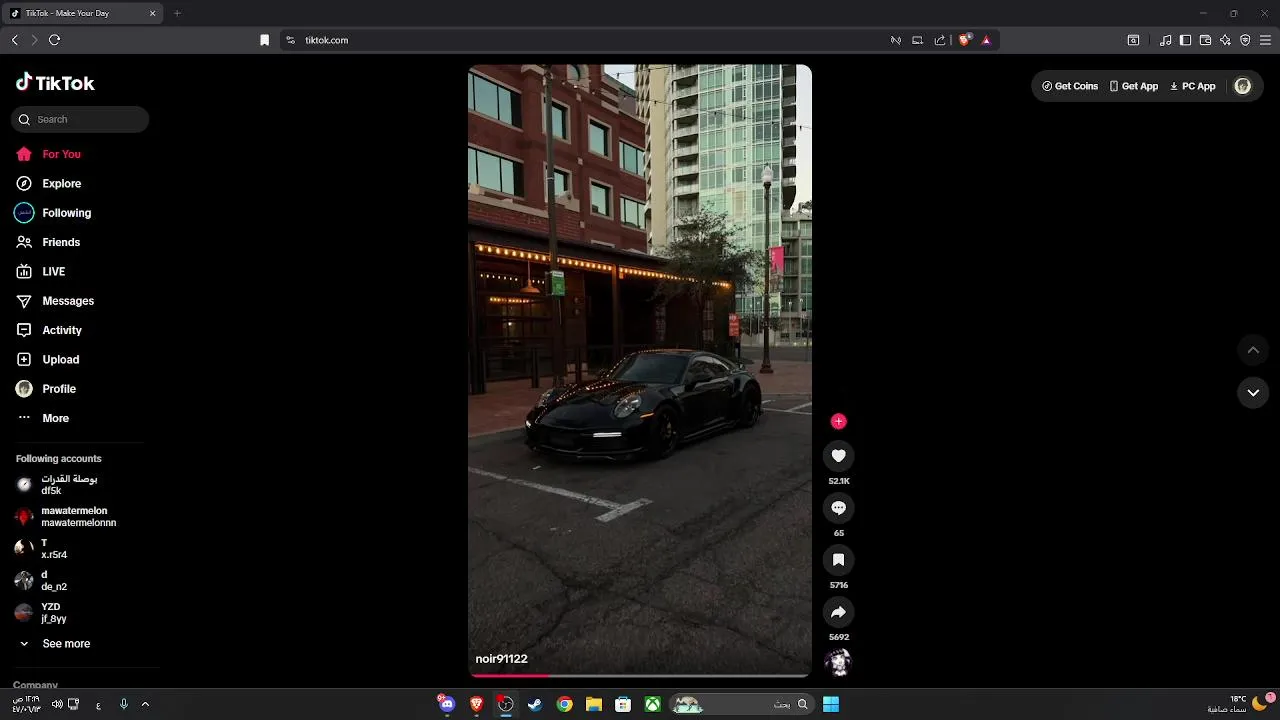The height and width of the screenshot is (720, 1280).
Task: Download the PC App
Action: (1192, 86)
